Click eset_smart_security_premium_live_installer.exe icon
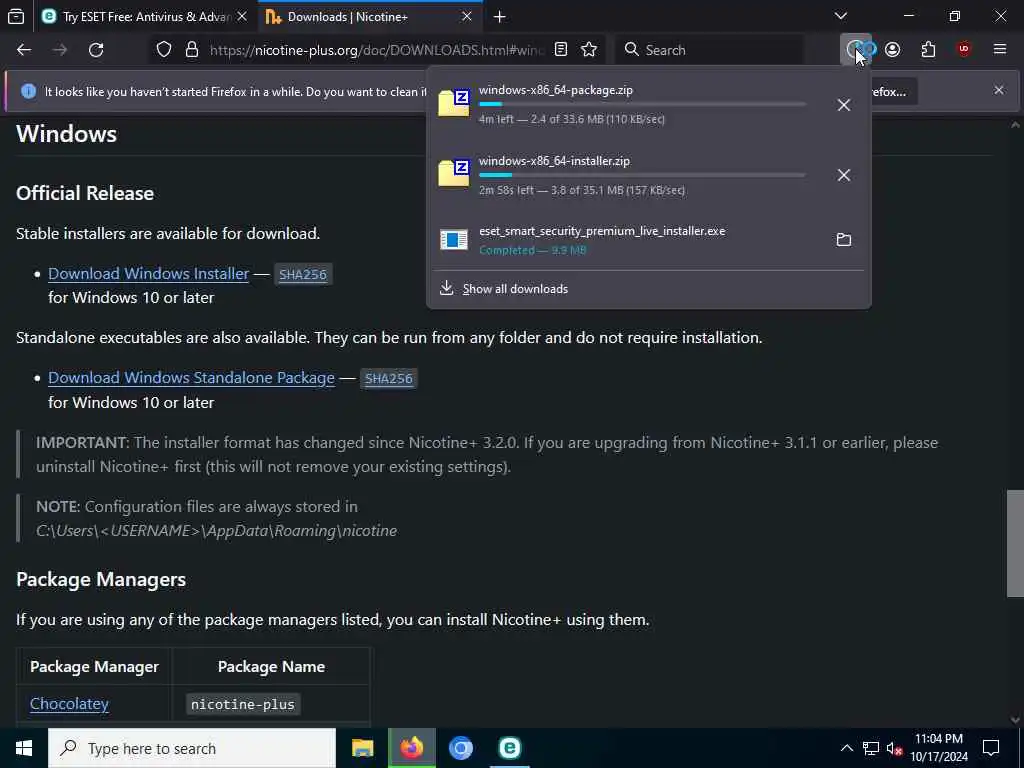Viewport: 1024px width, 768px height. click(454, 240)
